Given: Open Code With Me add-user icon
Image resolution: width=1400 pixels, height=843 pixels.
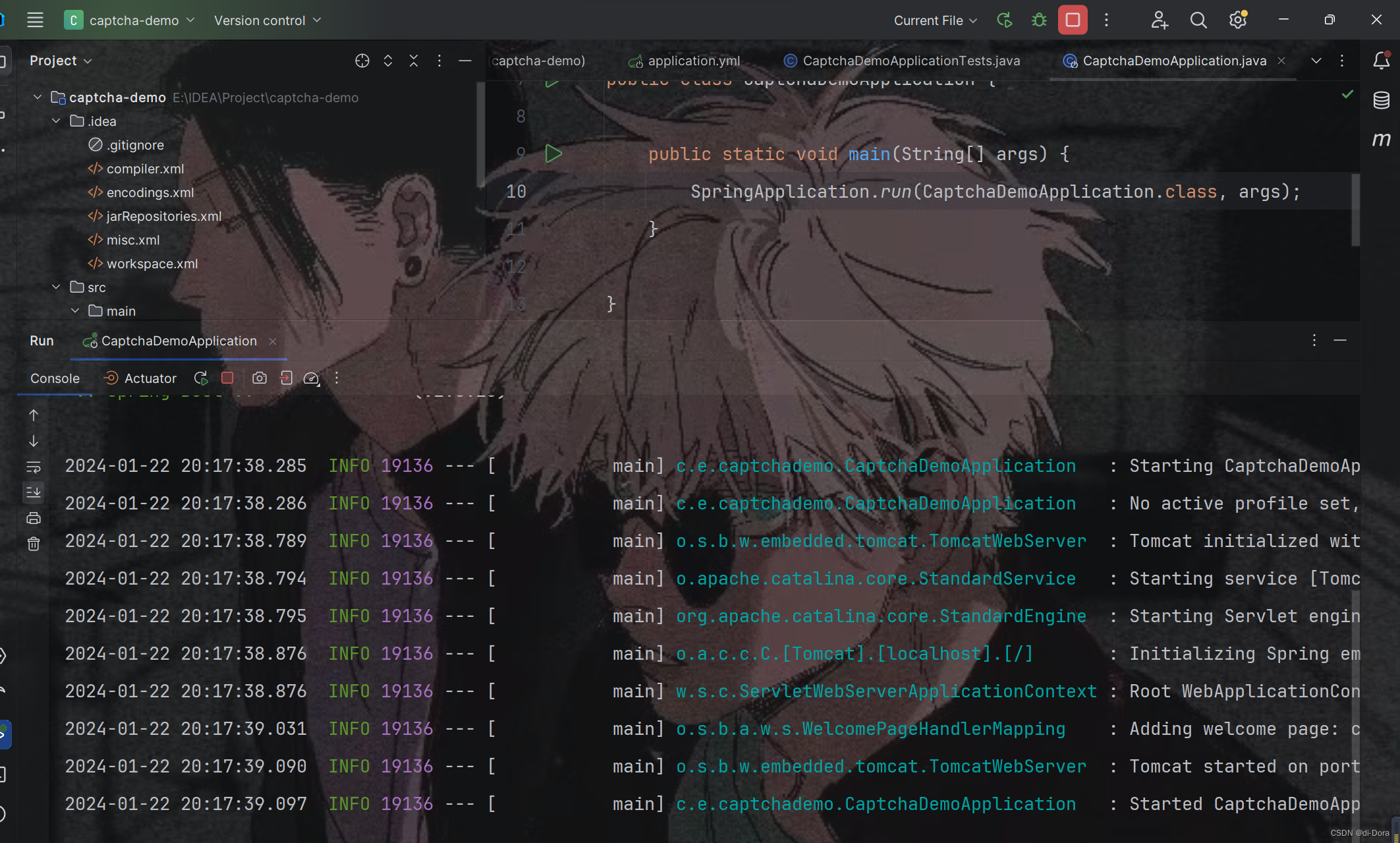Looking at the screenshot, I should pos(1160,20).
